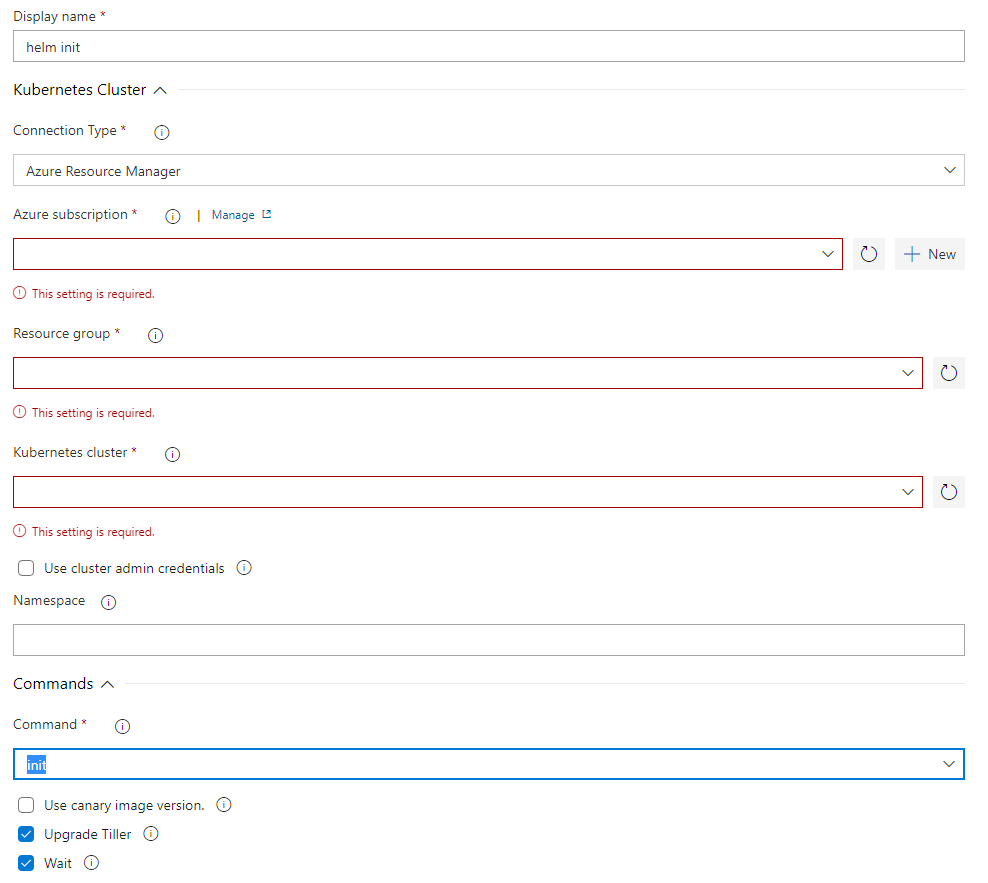The height and width of the screenshot is (883, 988).
Task: Check Use cluster admin credentials
Action: tap(25, 567)
